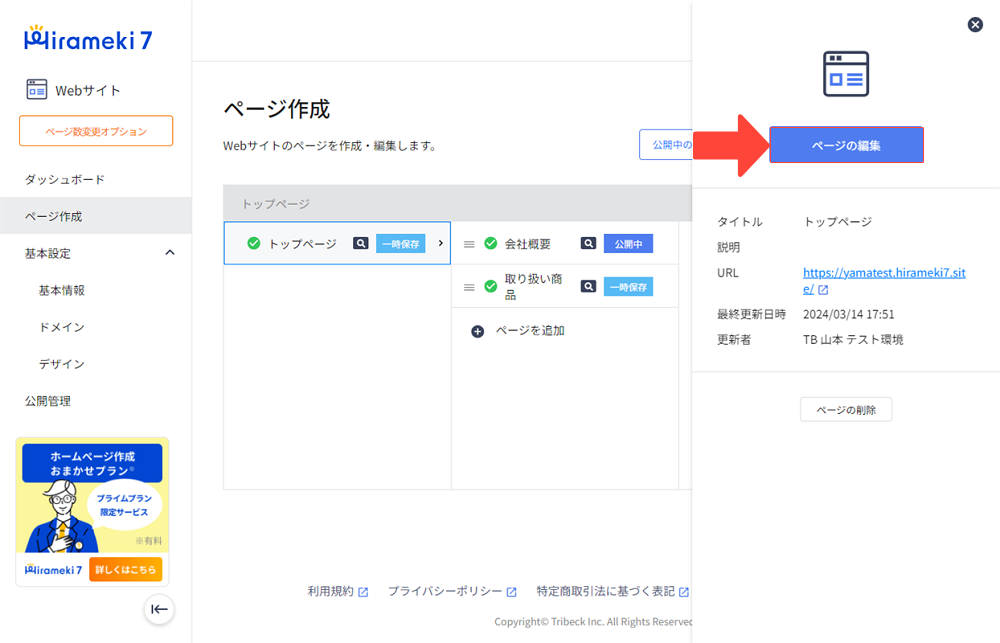Click the partially hidden 公開中の button
The image size is (1000, 643).
(666, 145)
